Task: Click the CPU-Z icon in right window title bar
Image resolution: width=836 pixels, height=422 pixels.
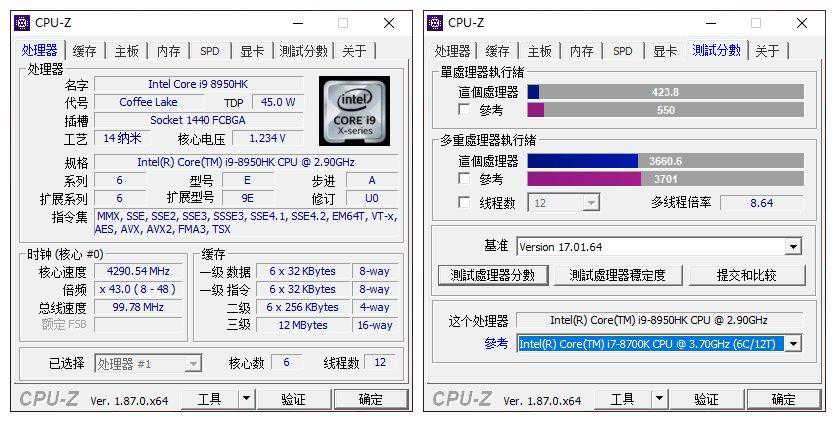Action: [435, 22]
